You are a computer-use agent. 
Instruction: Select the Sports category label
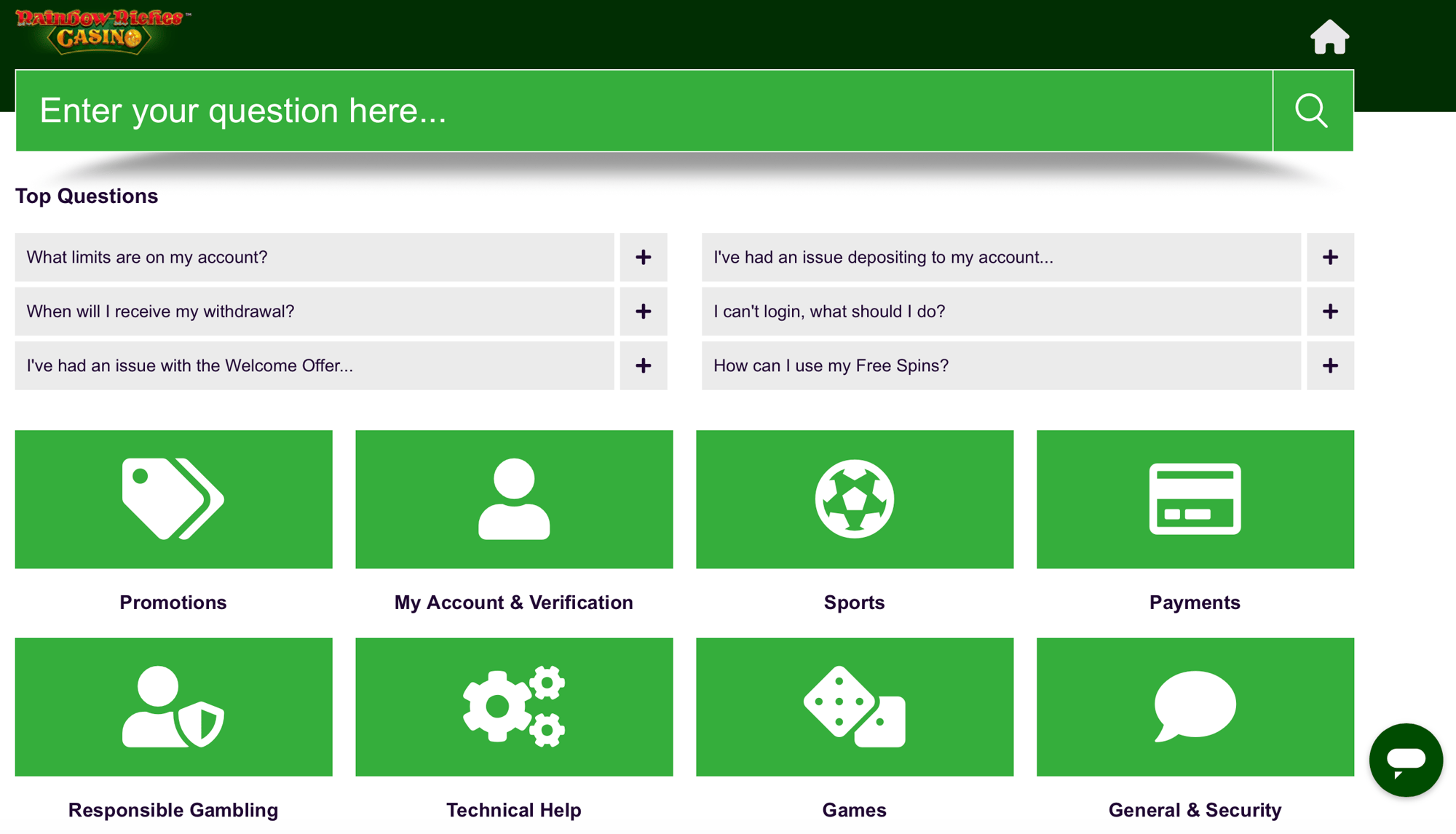[855, 603]
